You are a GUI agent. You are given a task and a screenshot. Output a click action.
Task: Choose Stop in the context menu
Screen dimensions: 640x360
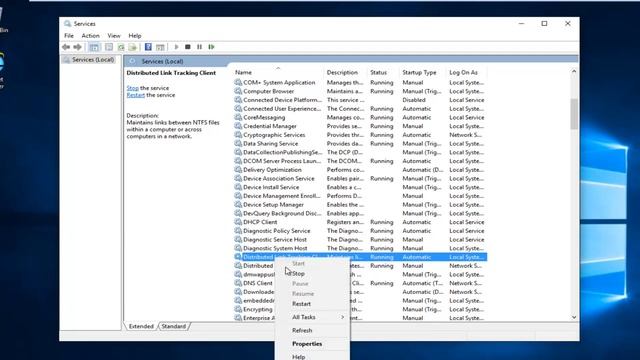coord(313,273)
